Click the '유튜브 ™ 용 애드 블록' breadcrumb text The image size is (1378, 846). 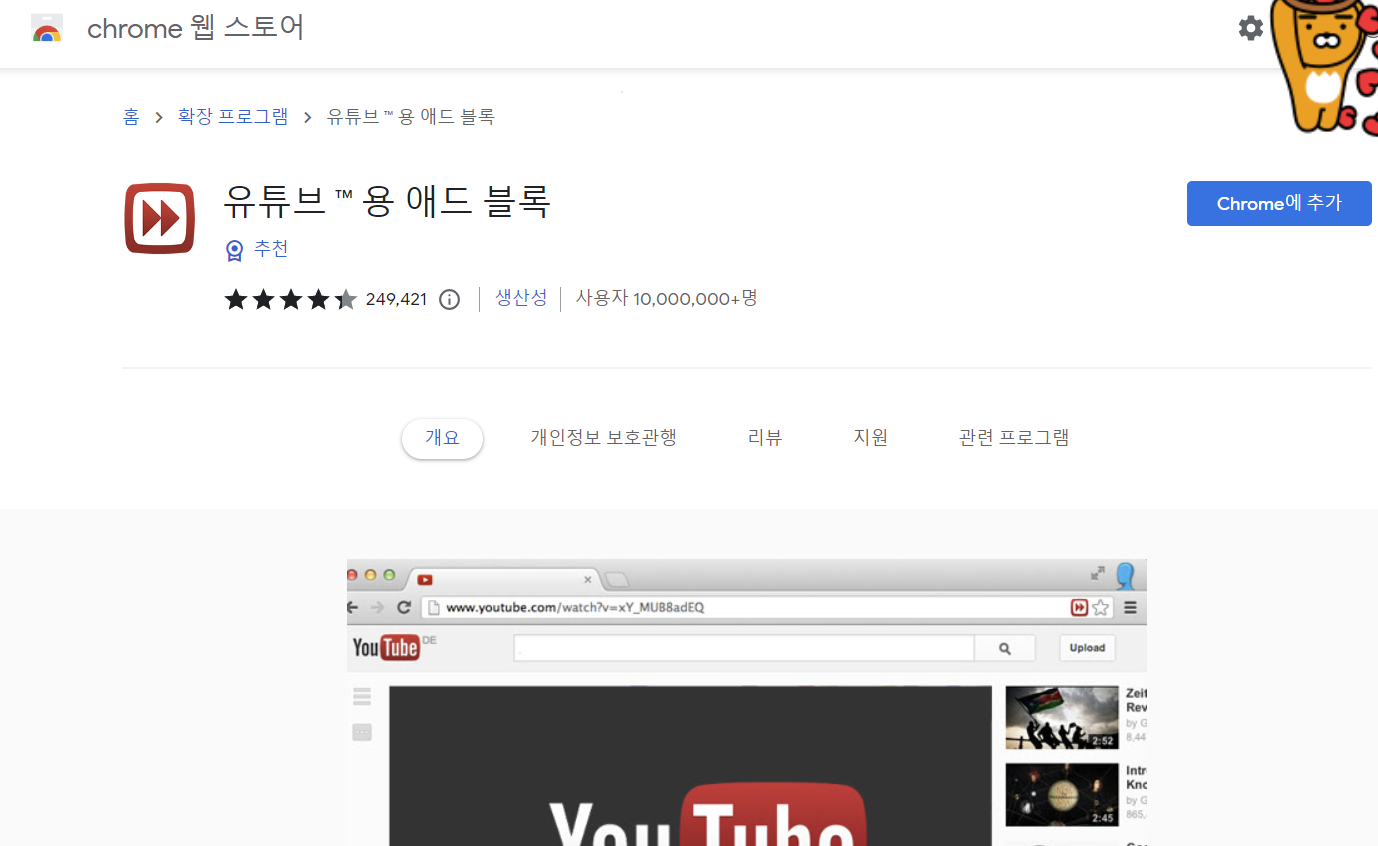click(x=411, y=117)
